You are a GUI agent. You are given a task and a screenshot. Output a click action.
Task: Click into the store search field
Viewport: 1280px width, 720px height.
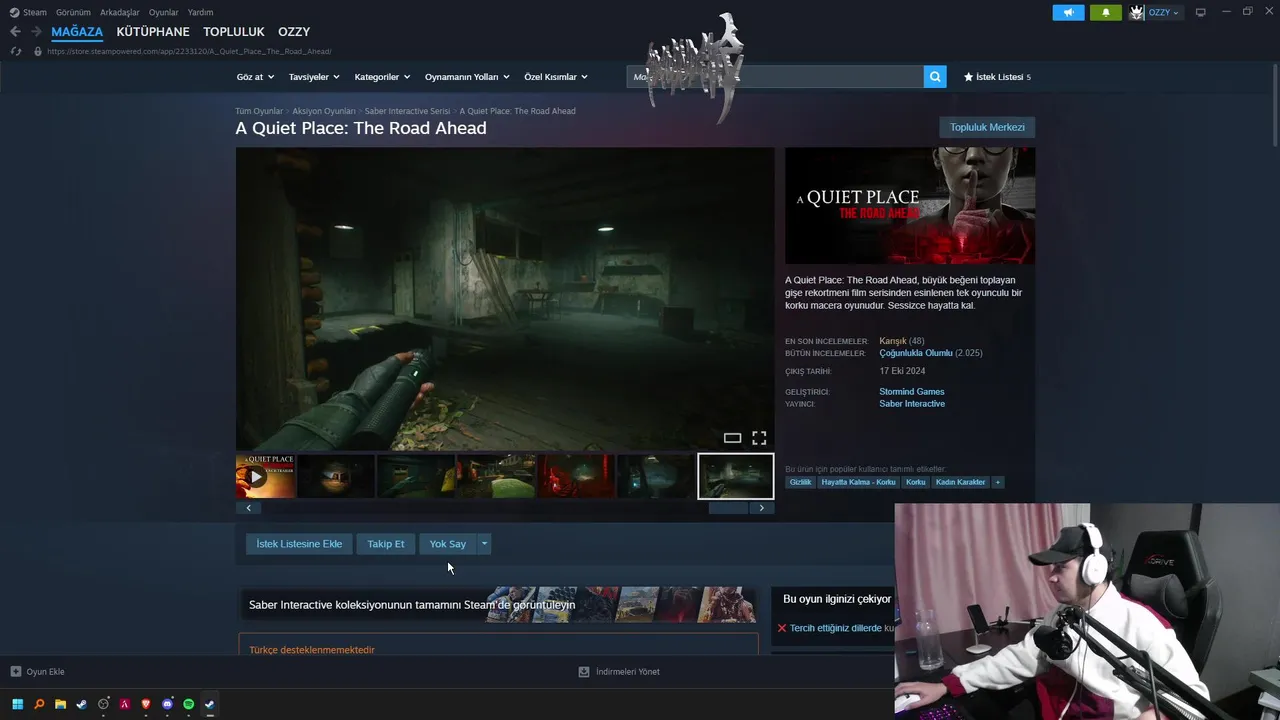tap(775, 77)
